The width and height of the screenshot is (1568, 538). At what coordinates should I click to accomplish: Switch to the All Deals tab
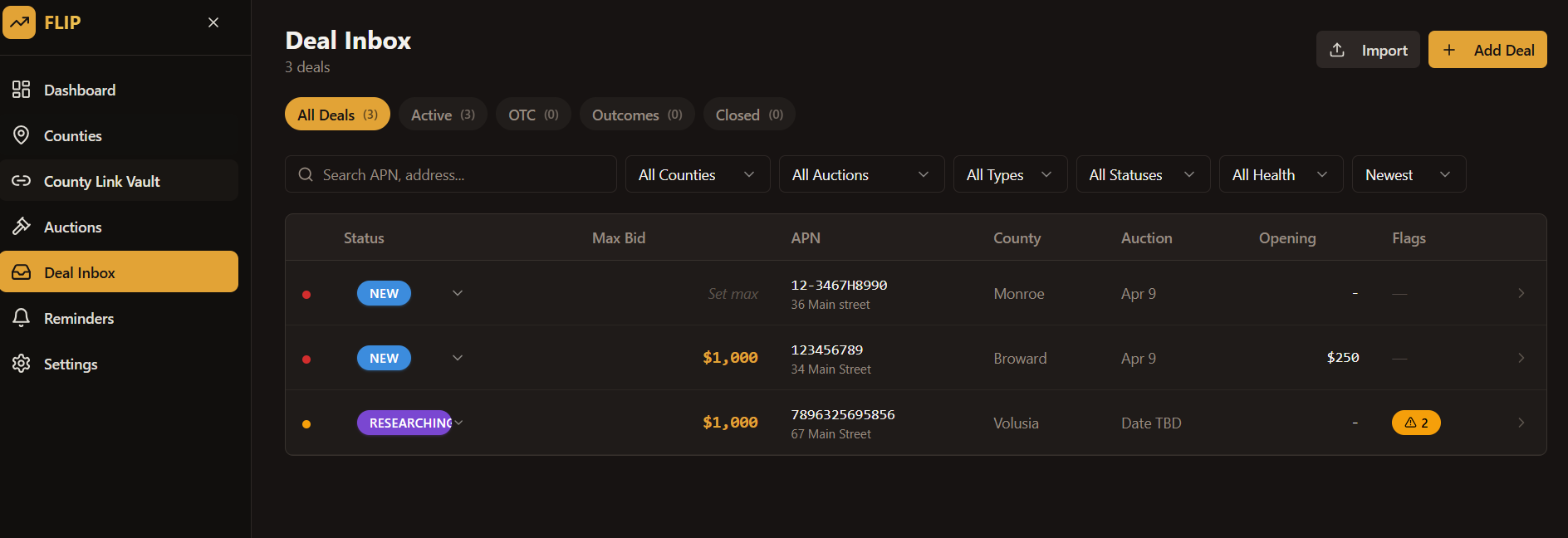click(337, 115)
